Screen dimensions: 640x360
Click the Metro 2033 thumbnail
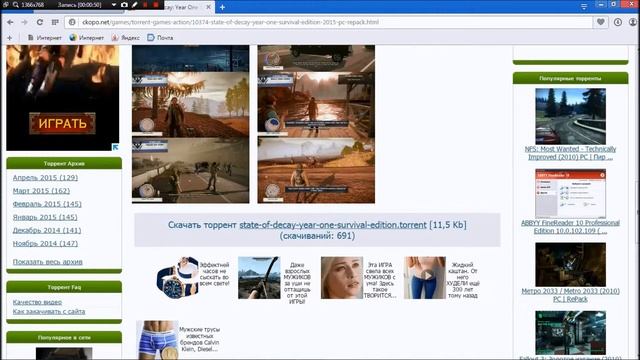570,264
